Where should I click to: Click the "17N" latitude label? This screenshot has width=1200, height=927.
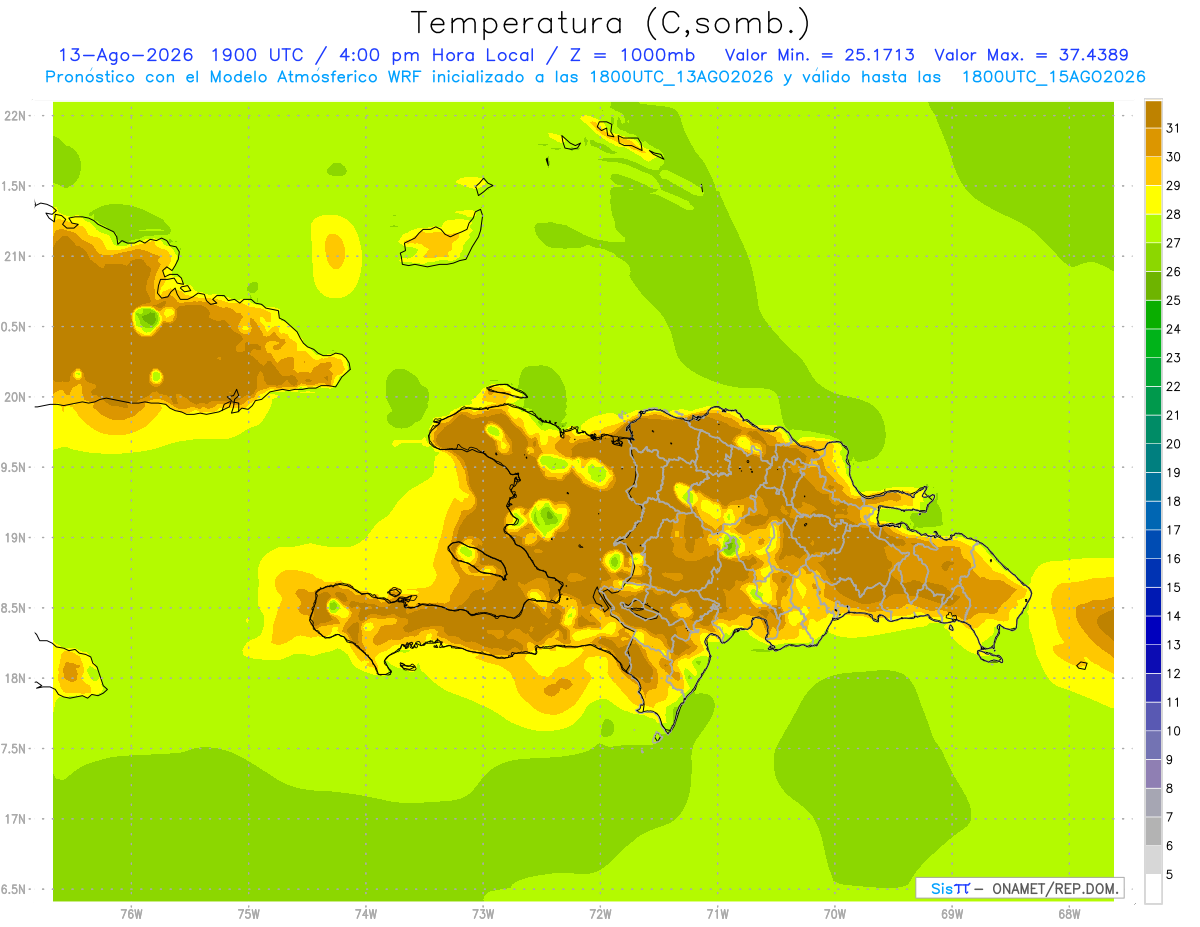15,819
